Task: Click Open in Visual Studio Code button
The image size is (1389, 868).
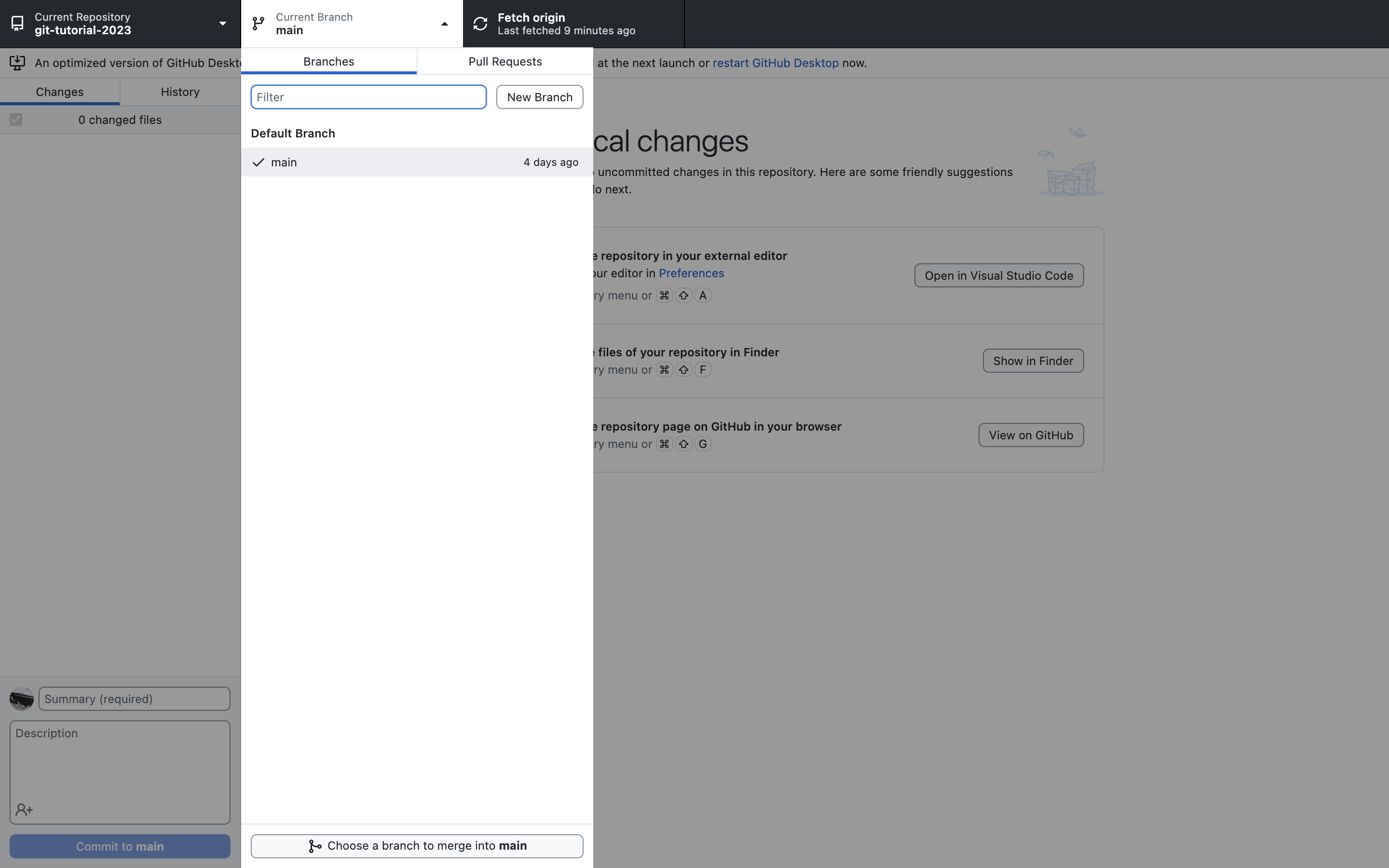Action: click(998, 275)
